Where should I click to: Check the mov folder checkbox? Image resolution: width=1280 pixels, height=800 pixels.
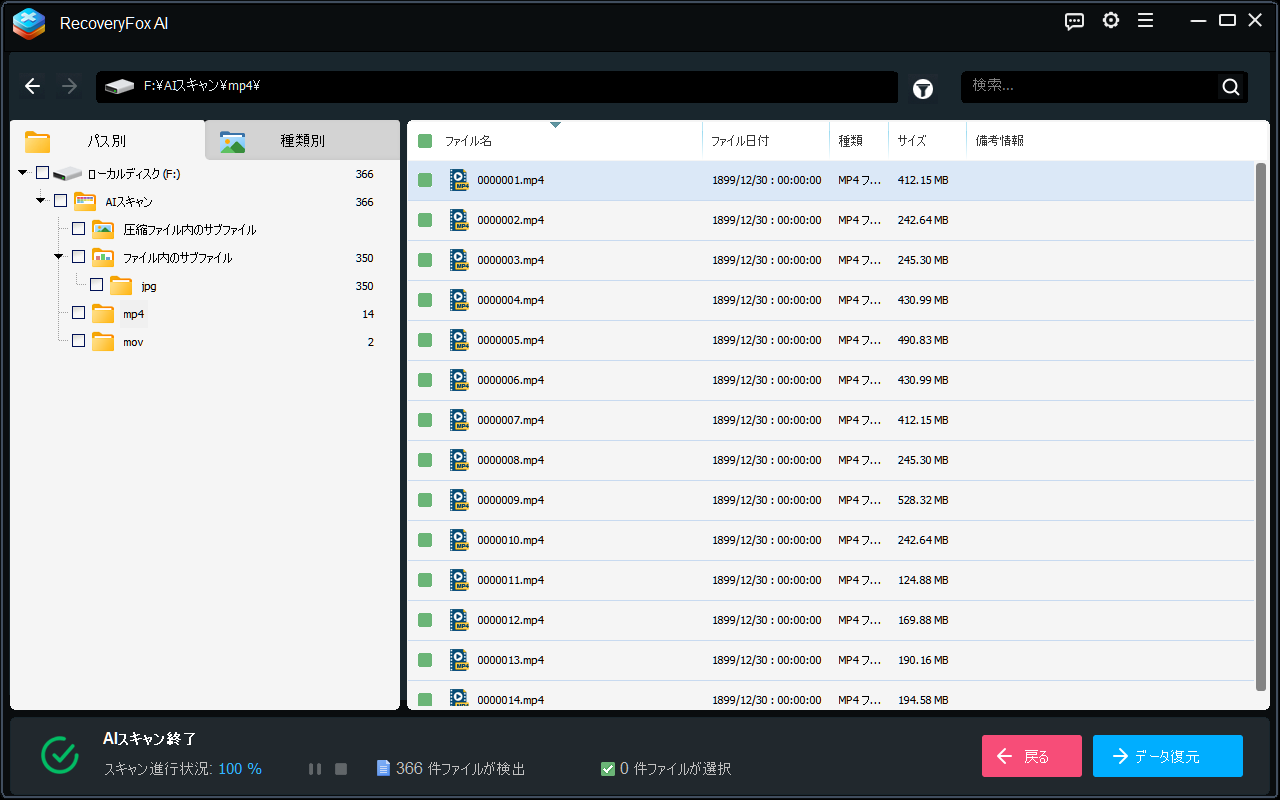point(78,341)
